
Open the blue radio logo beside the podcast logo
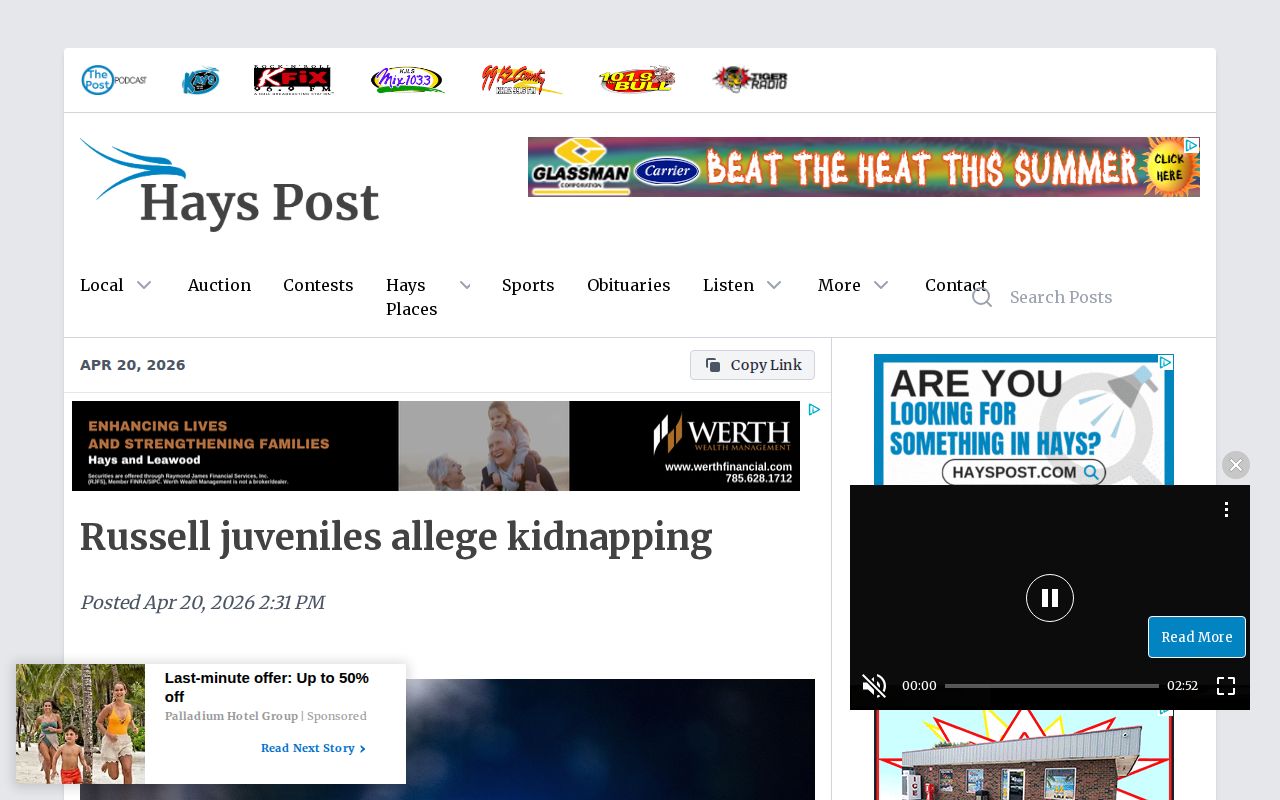click(x=200, y=80)
